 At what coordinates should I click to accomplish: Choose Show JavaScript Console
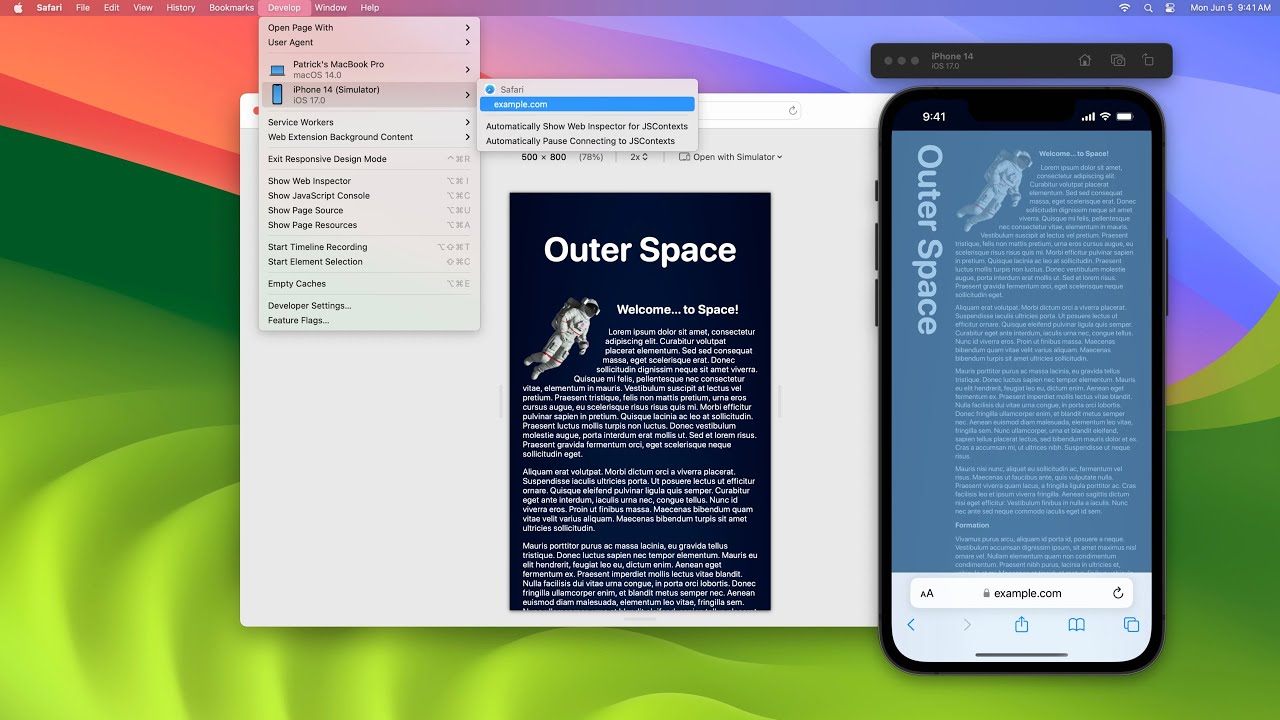click(369, 196)
